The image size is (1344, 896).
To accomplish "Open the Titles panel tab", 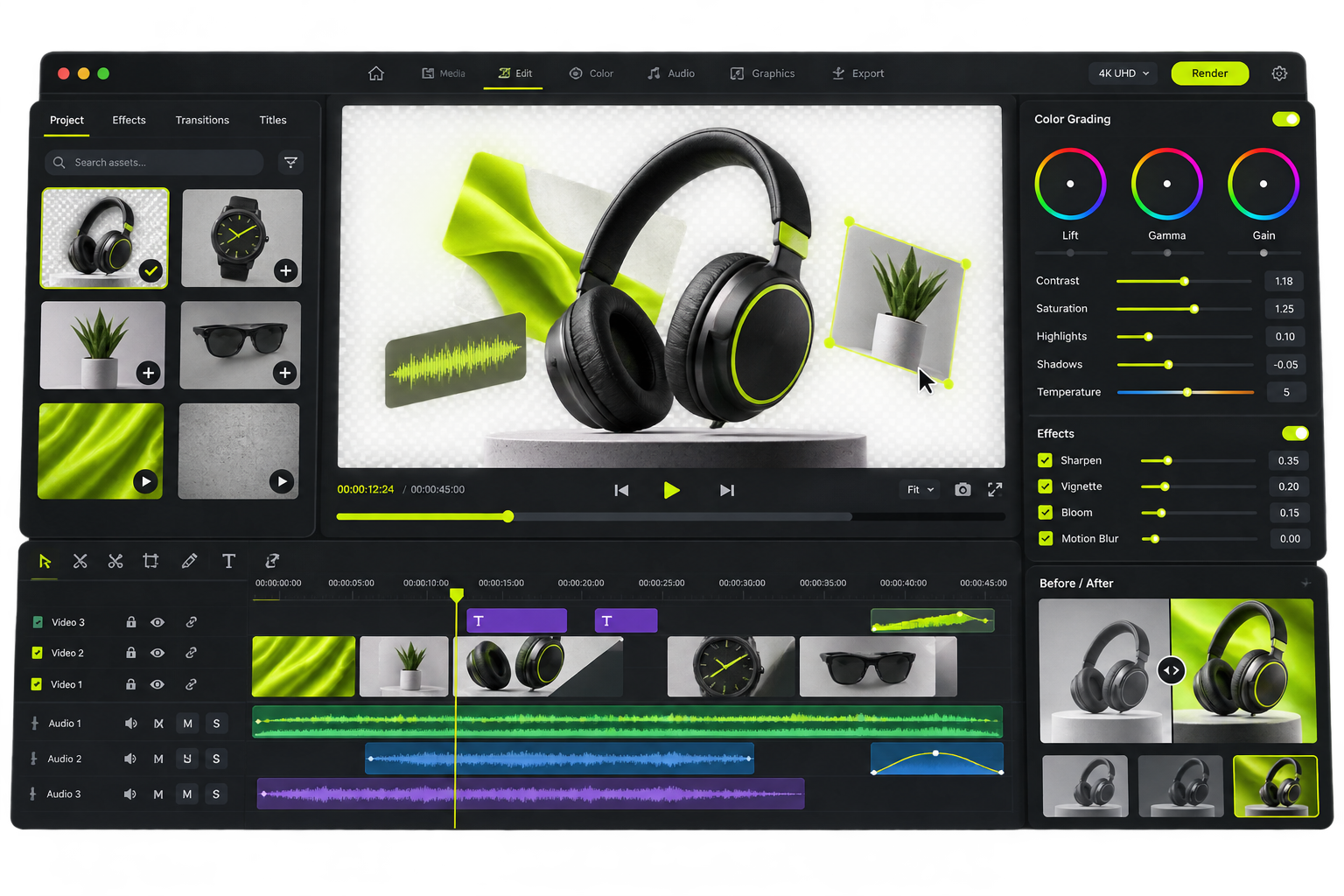I will (x=273, y=120).
